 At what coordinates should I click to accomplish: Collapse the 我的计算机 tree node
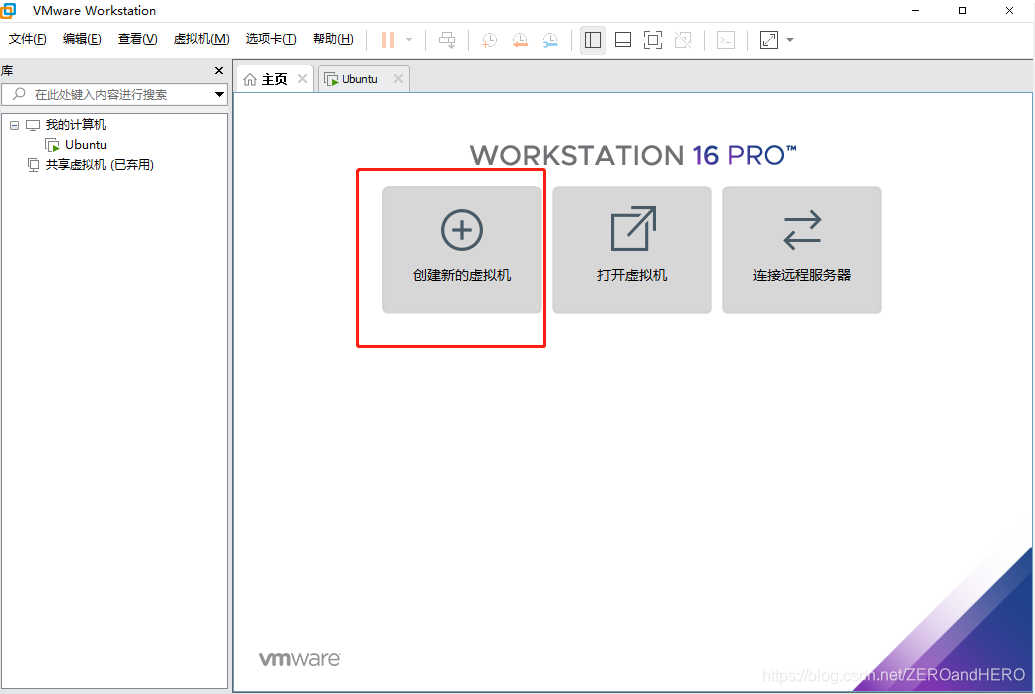15,125
